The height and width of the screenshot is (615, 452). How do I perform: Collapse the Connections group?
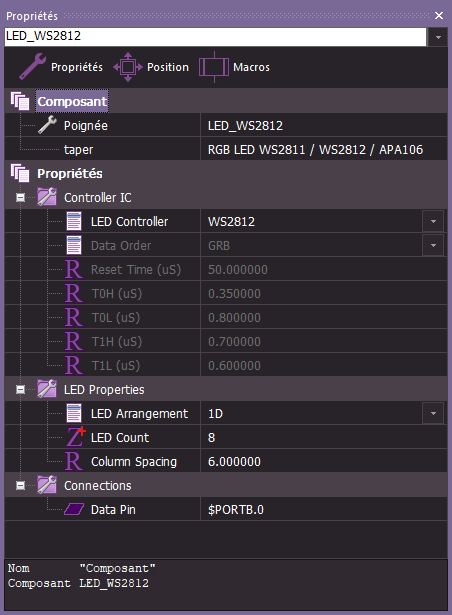tap(20, 486)
